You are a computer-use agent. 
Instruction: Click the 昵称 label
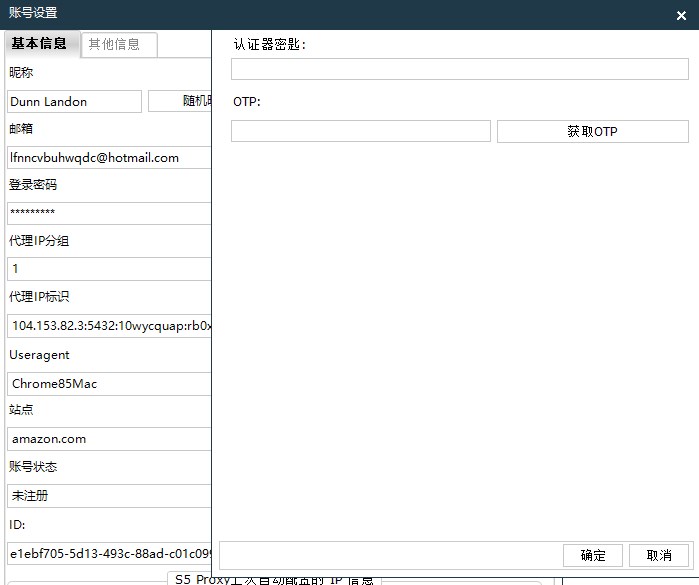click(x=21, y=72)
